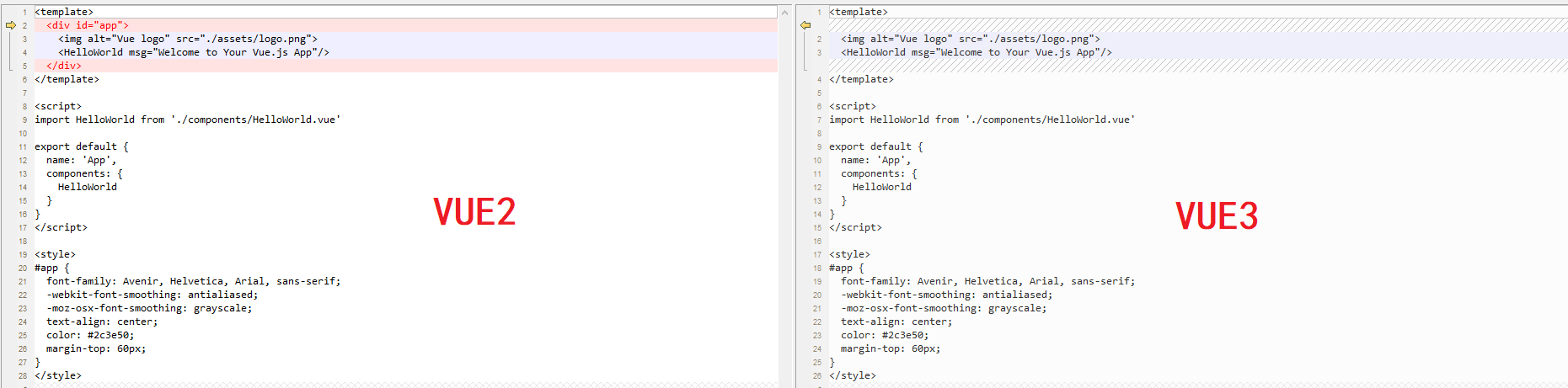The image size is (1568, 388).
Task: Click line 4 </template> closing tag
Action: 861,79
